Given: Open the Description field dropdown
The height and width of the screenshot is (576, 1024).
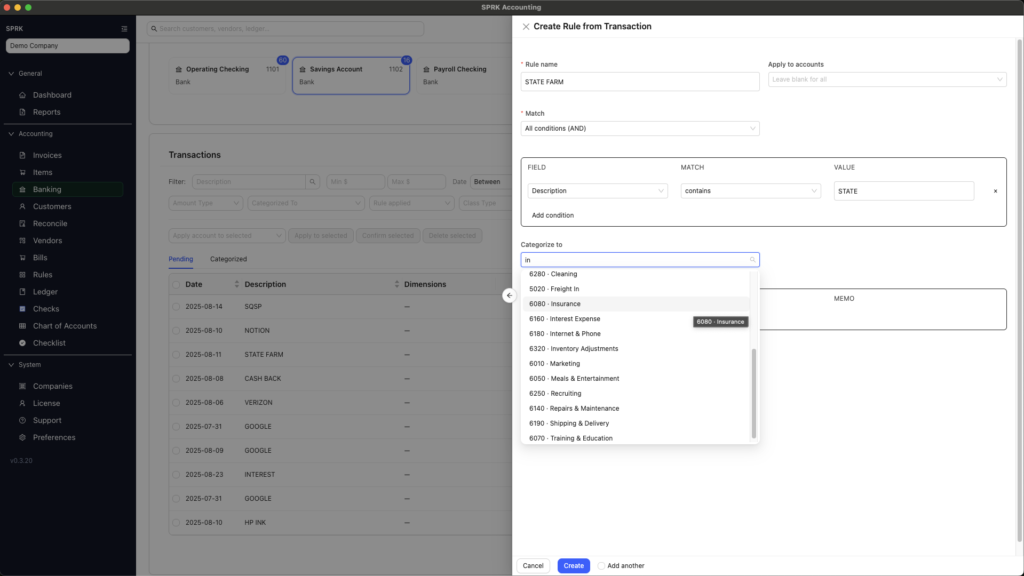Looking at the screenshot, I should click(598, 191).
